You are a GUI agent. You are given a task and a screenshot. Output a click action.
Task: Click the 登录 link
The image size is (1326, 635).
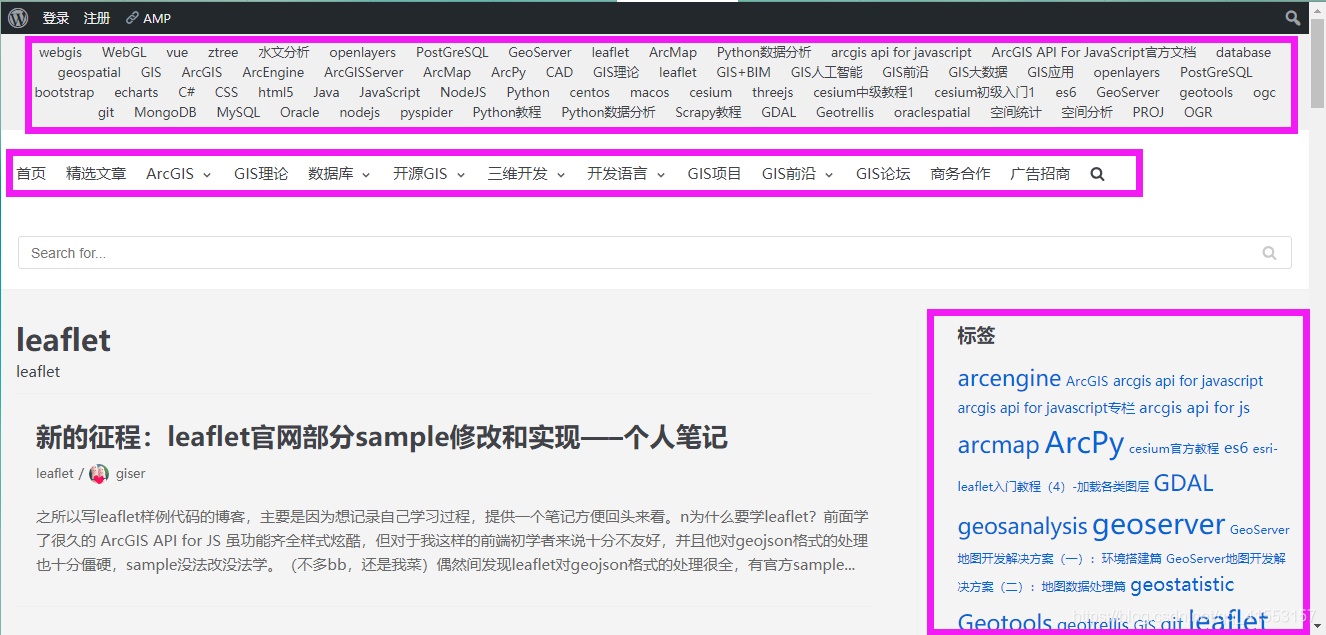point(56,17)
